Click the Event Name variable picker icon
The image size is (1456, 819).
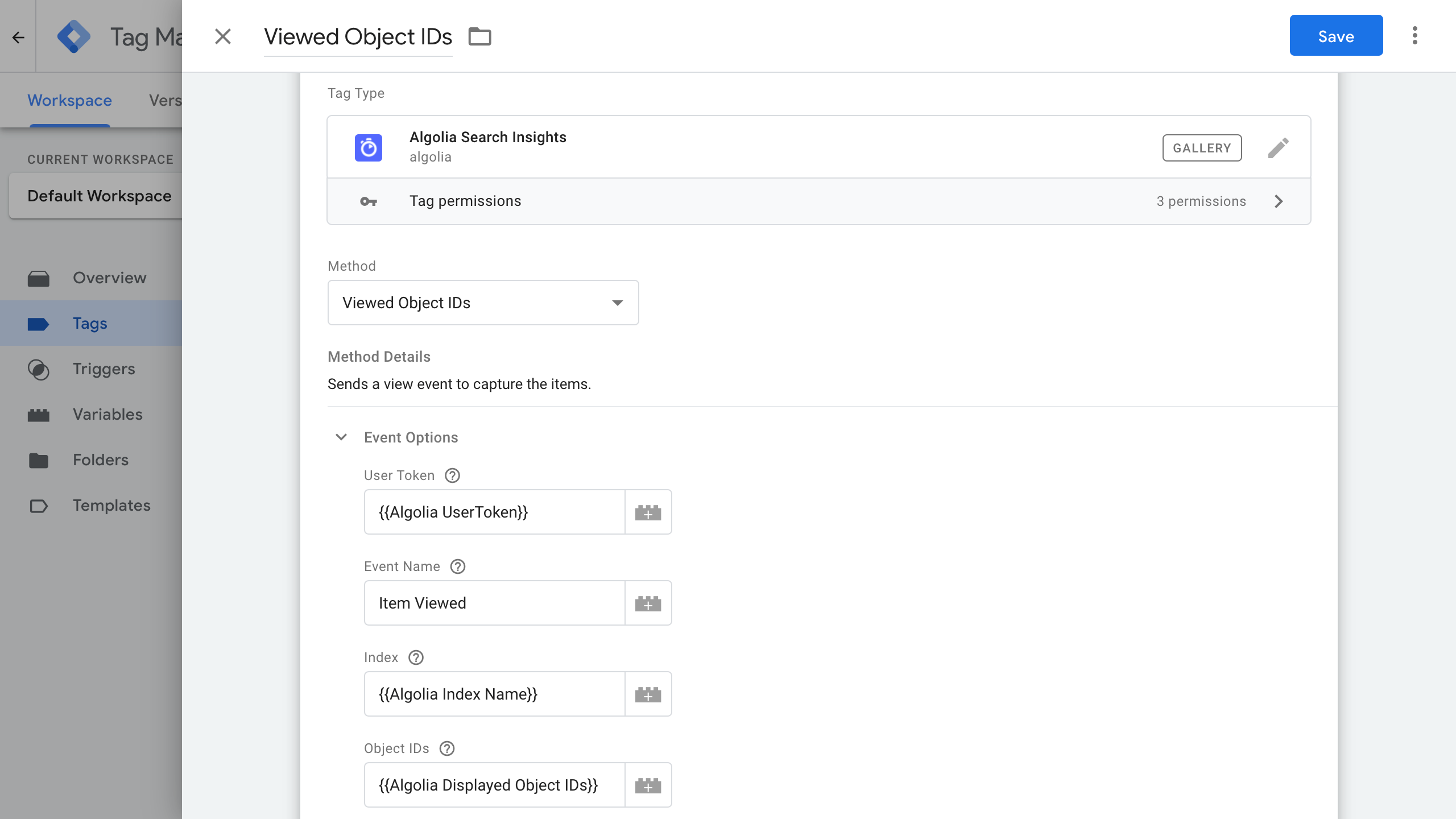[x=648, y=602]
